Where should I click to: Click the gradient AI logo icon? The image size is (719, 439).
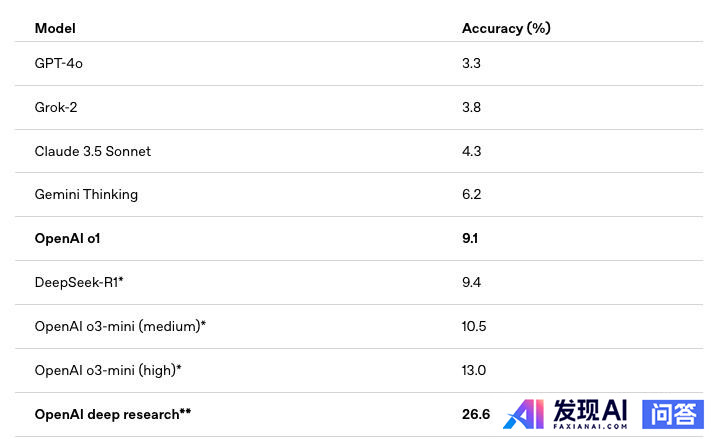pos(524,414)
